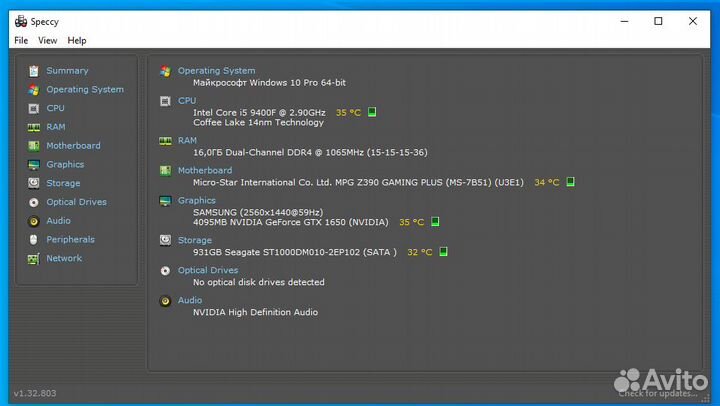720x406 pixels.
Task: Open the Optical Drives heading link
Action: 208,271
